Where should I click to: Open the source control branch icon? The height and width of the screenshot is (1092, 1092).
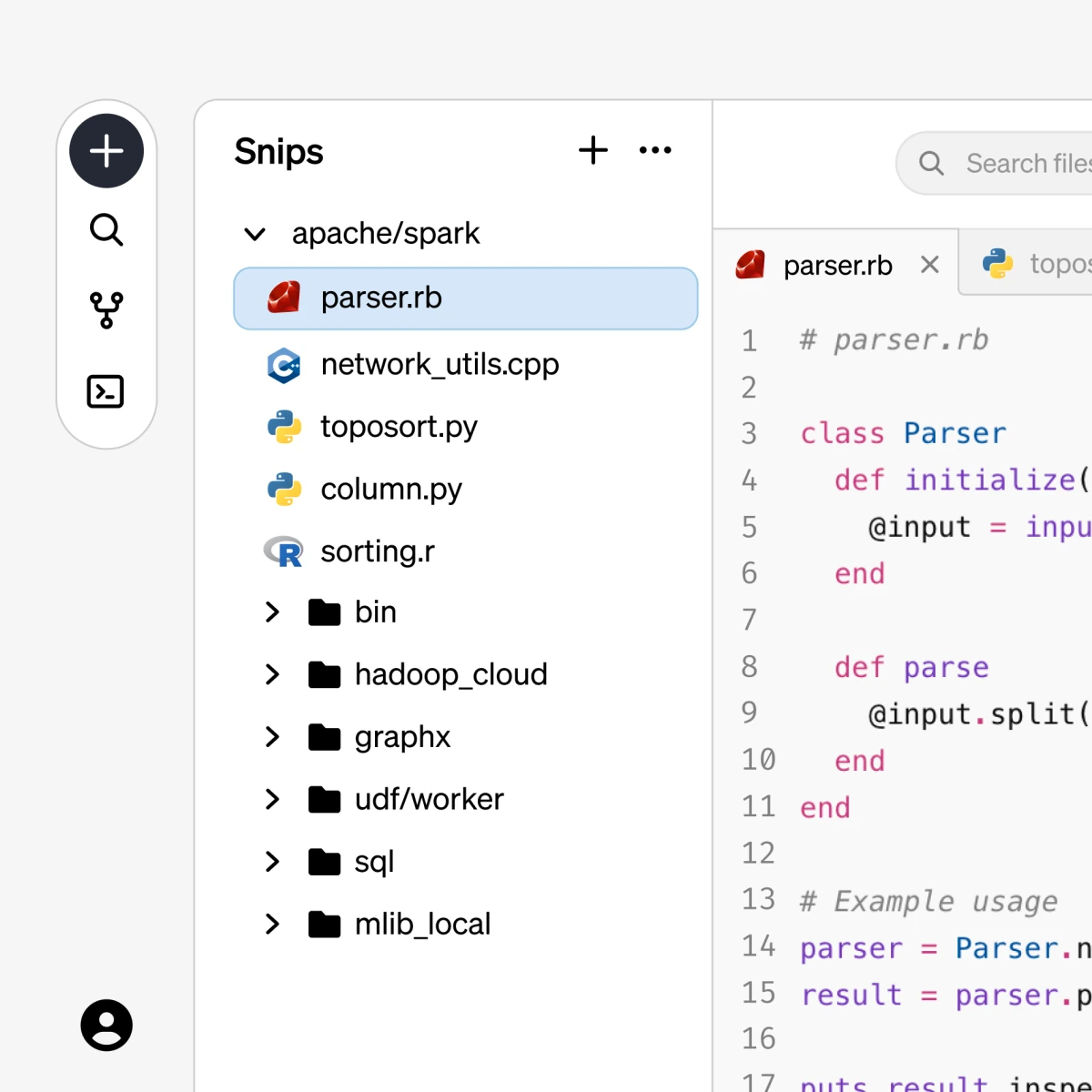click(106, 310)
